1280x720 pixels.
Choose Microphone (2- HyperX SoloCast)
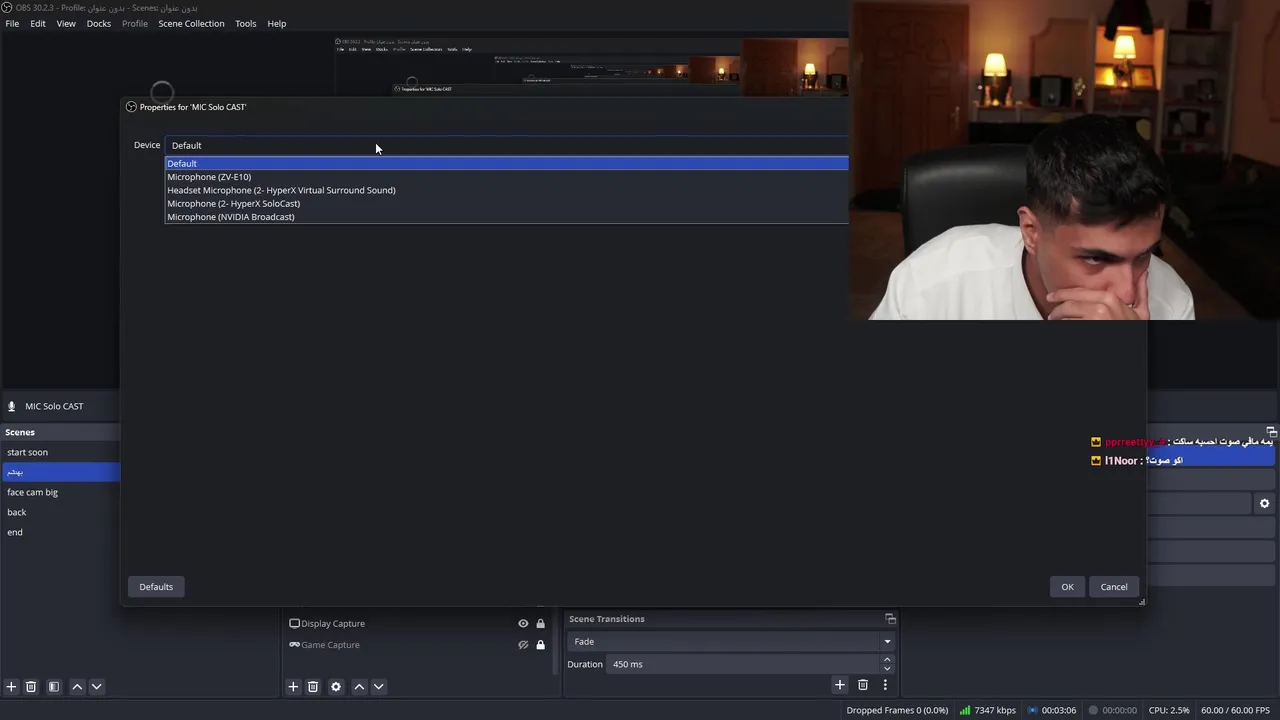(x=506, y=203)
